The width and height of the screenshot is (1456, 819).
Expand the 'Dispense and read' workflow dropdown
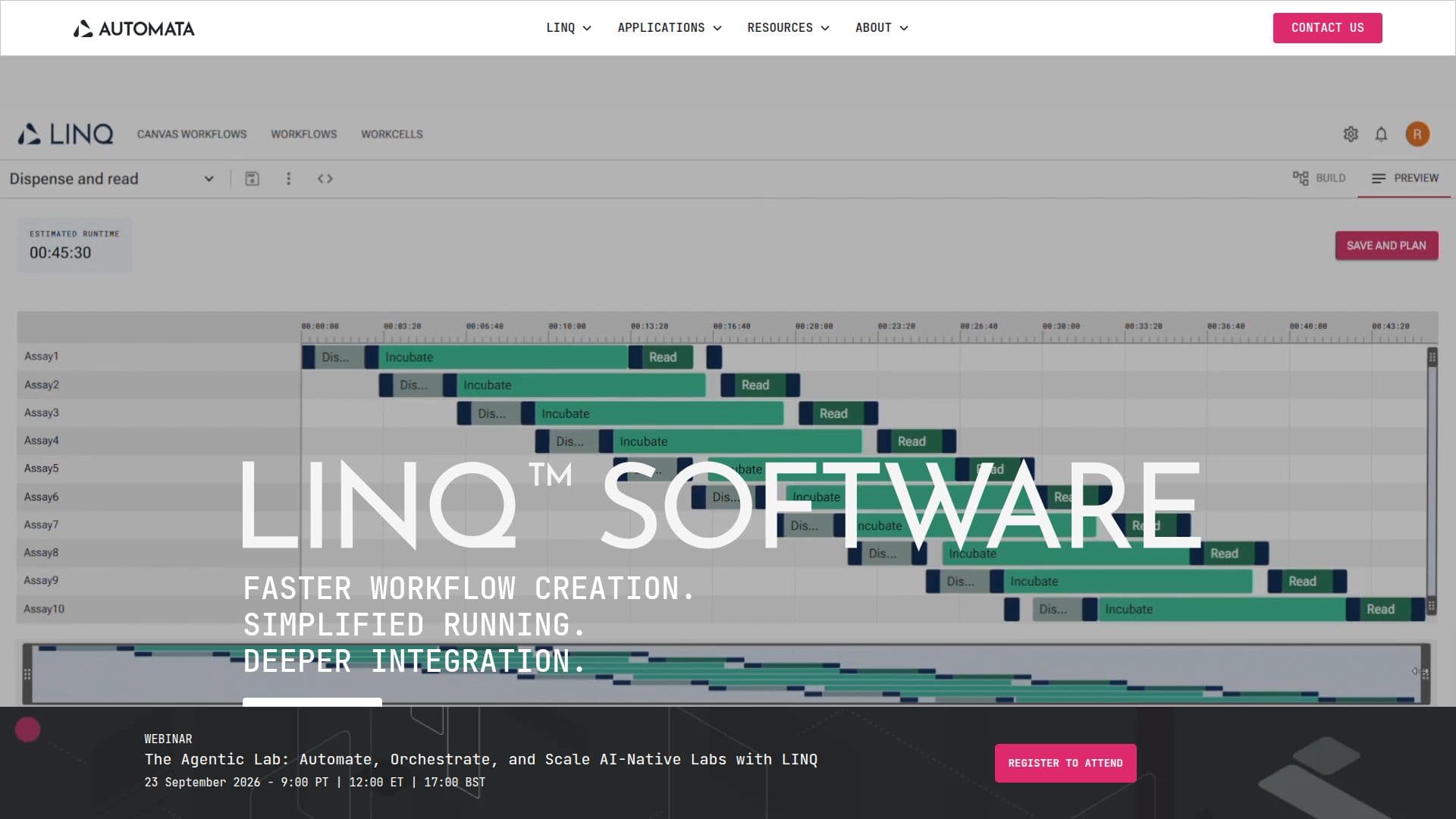click(112, 179)
